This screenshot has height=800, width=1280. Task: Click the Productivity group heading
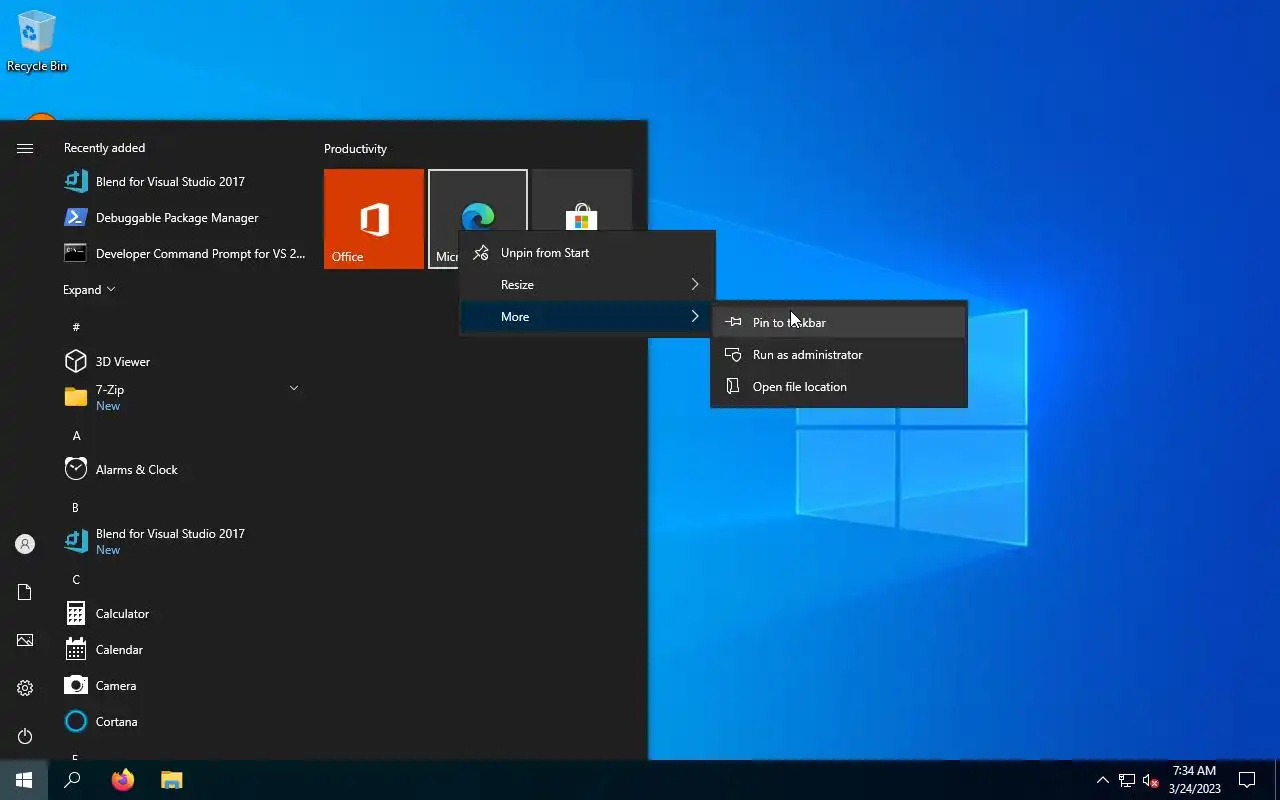pos(355,149)
